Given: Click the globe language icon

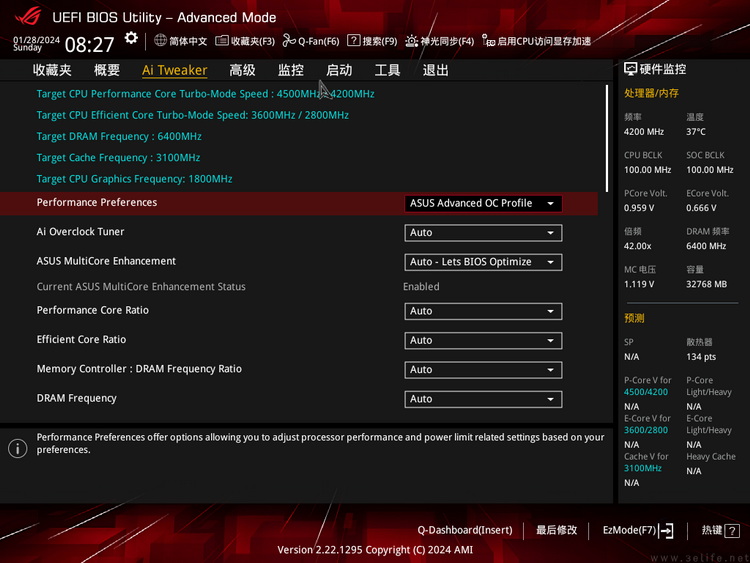Looking at the screenshot, I should (160, 41).
